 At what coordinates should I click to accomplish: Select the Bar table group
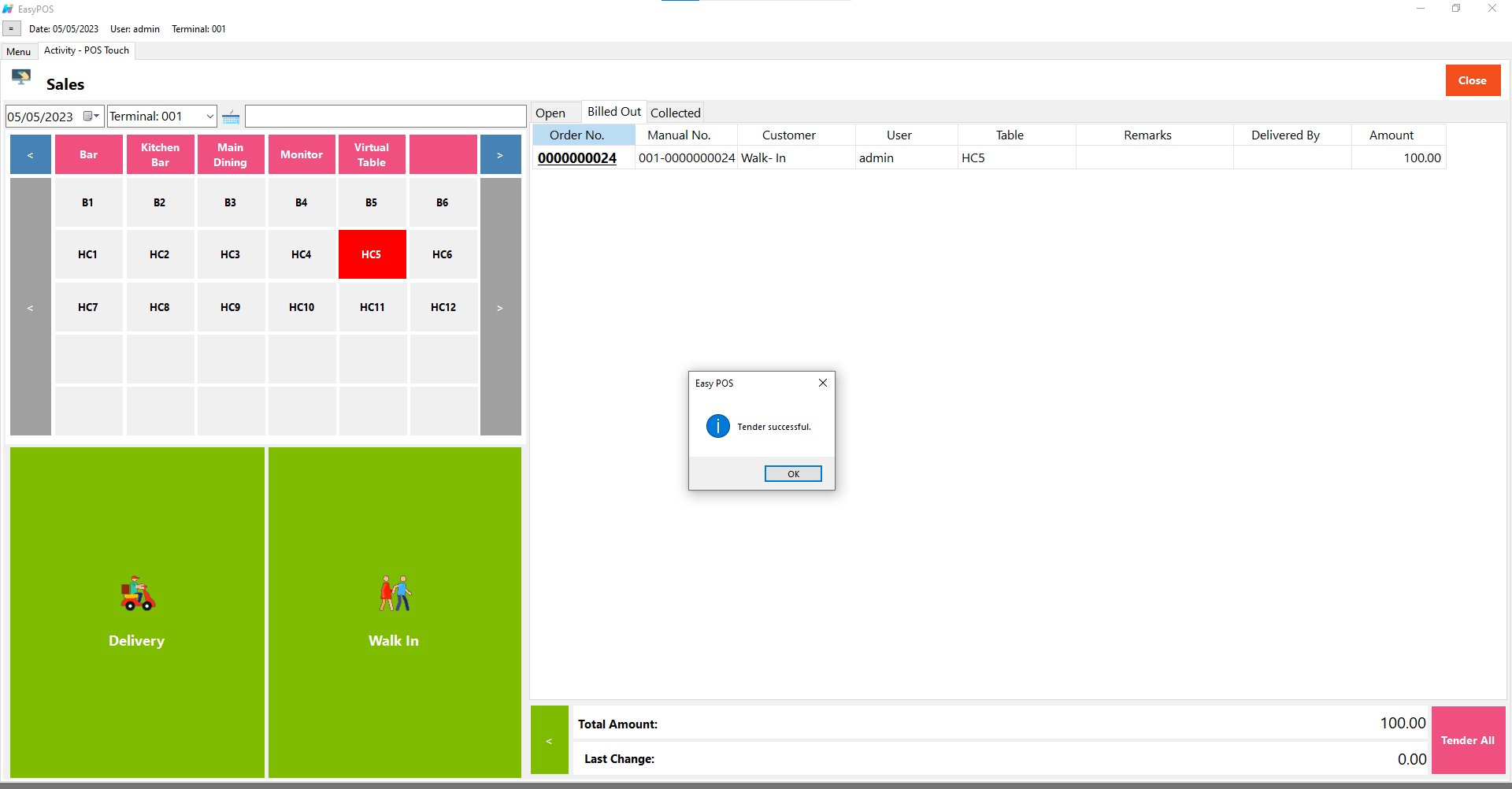pyautogui.click(x=89, y=155)
